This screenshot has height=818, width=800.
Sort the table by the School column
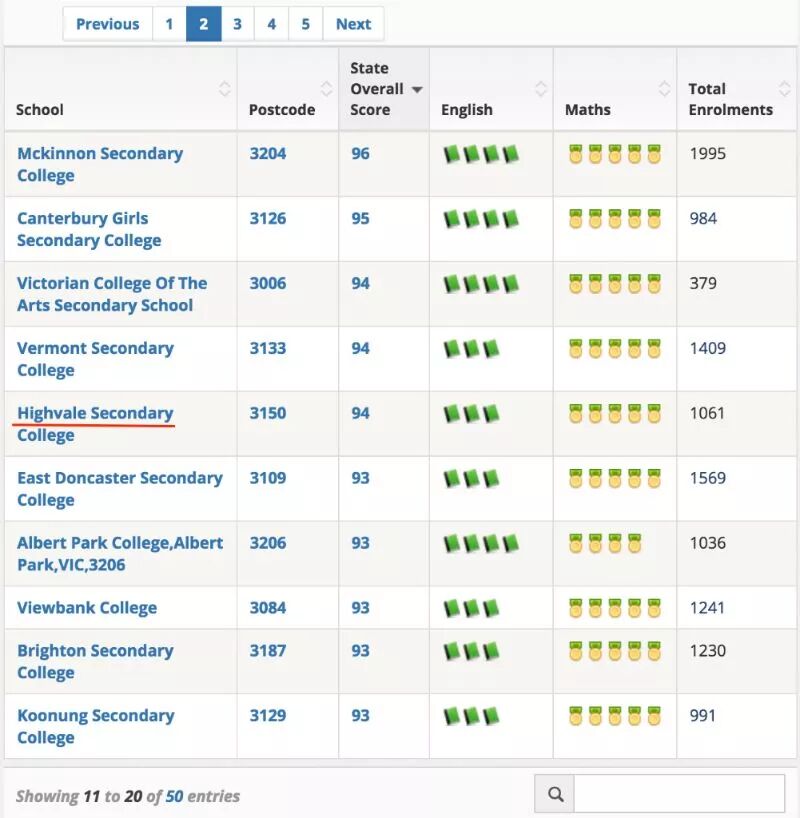(121, 89)
